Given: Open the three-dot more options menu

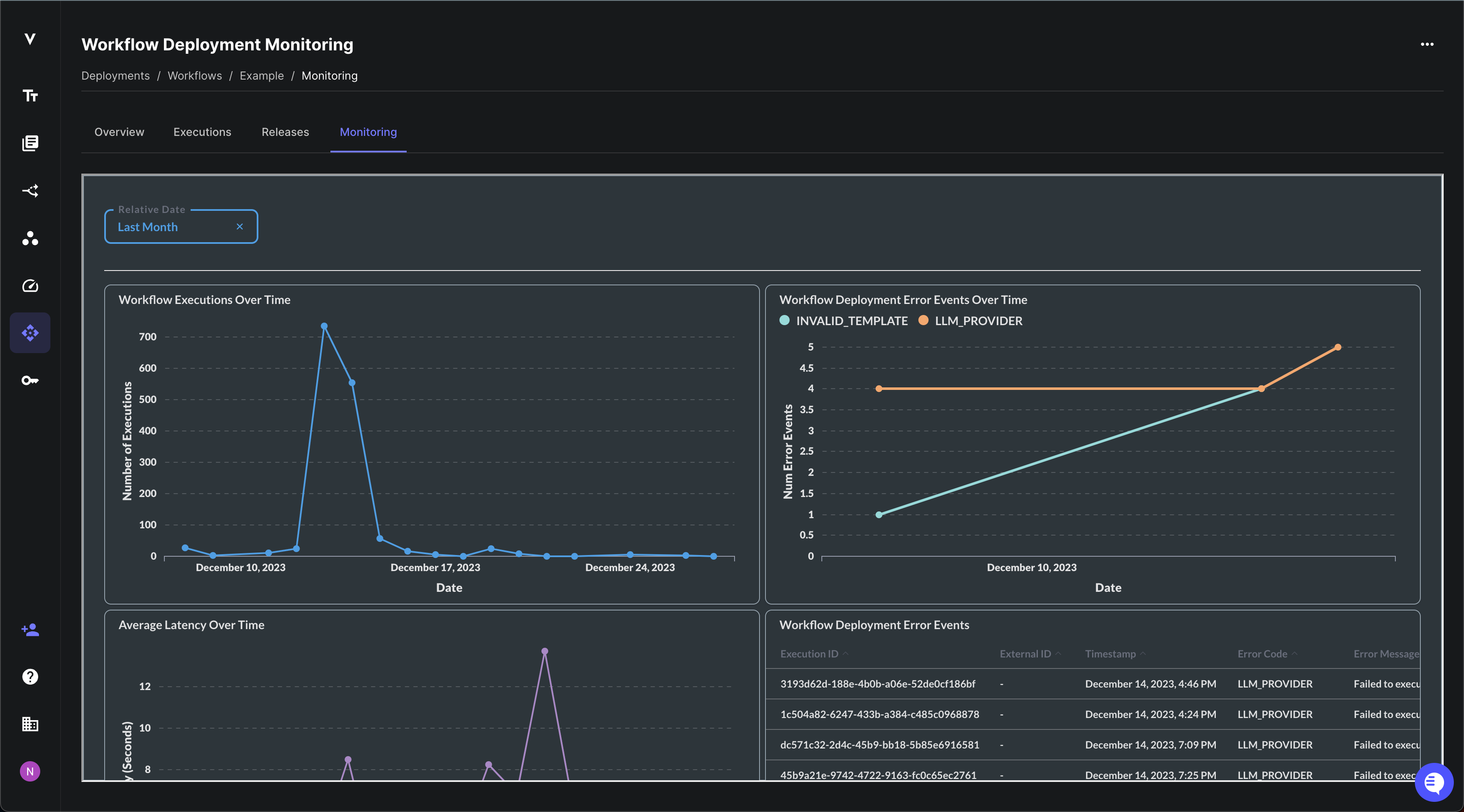Looking at the screenshot, I should point(1427,44).
